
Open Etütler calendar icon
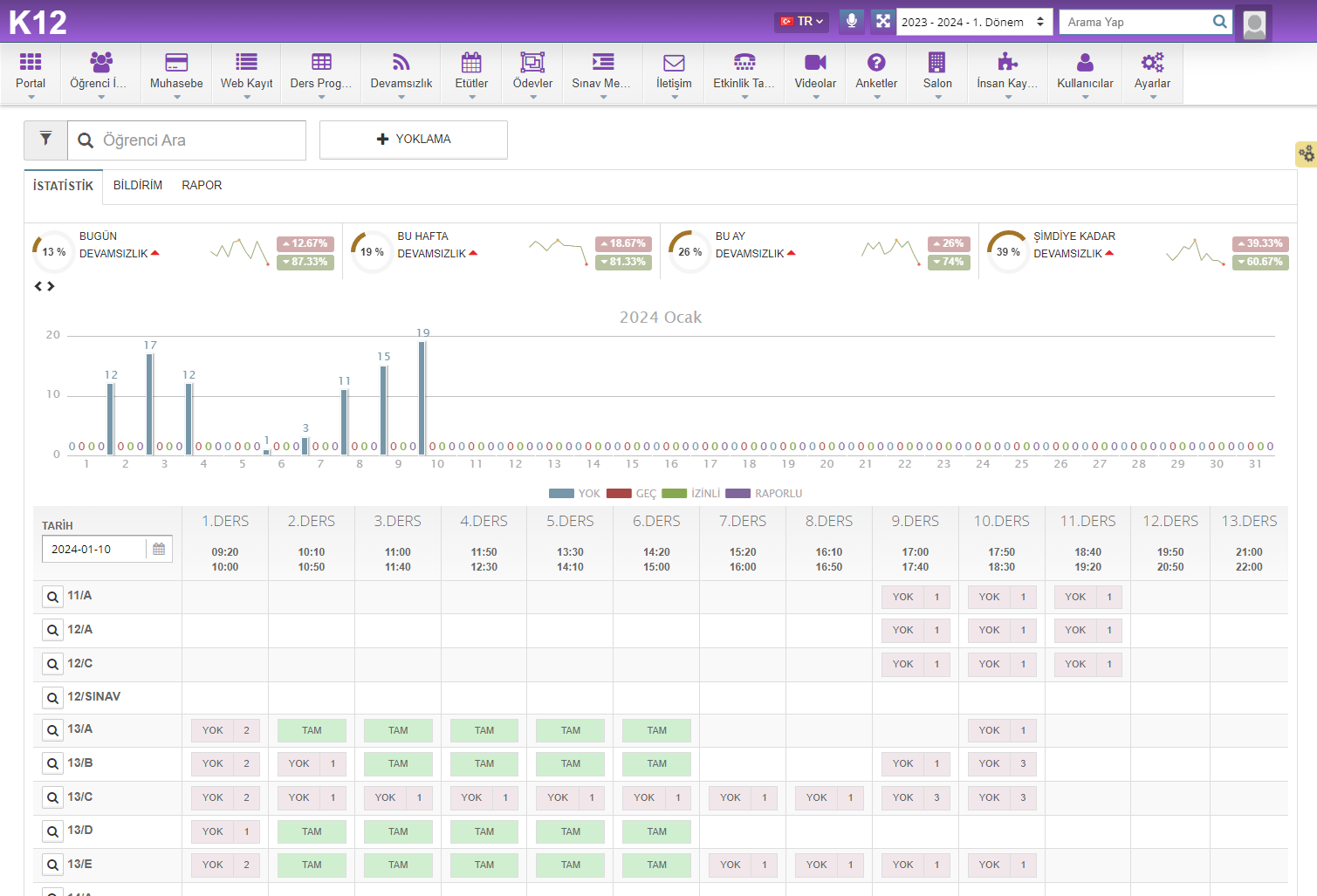471,61
